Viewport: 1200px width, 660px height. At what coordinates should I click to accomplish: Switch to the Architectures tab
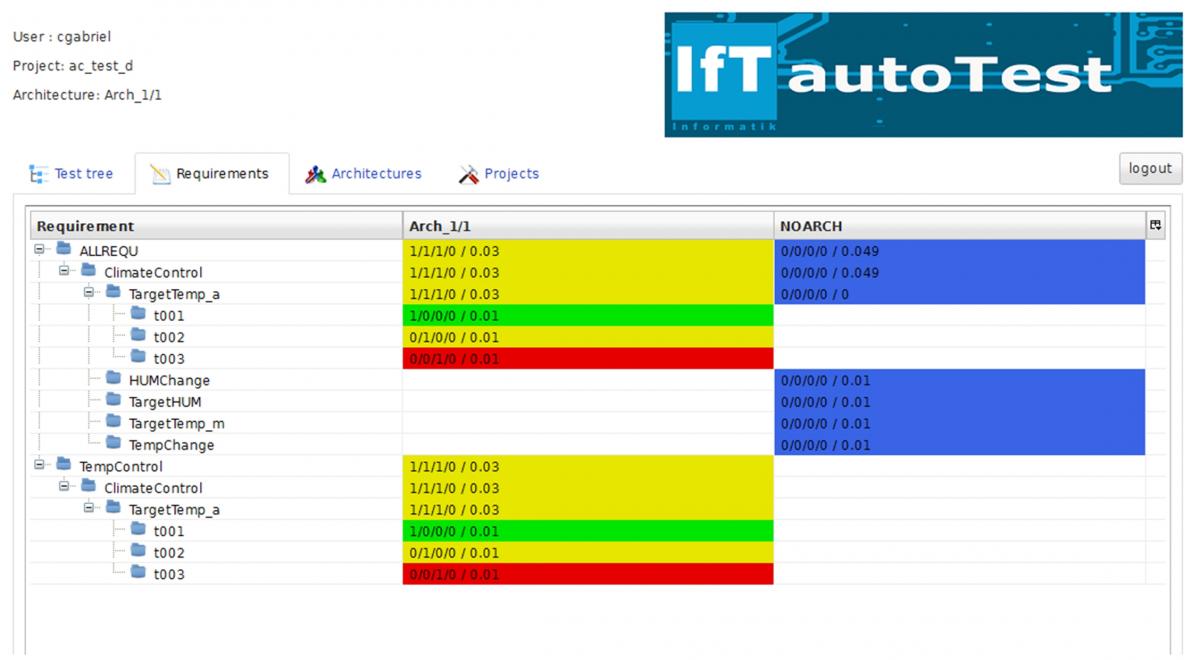pyautogui.click(x=376, y=174)
